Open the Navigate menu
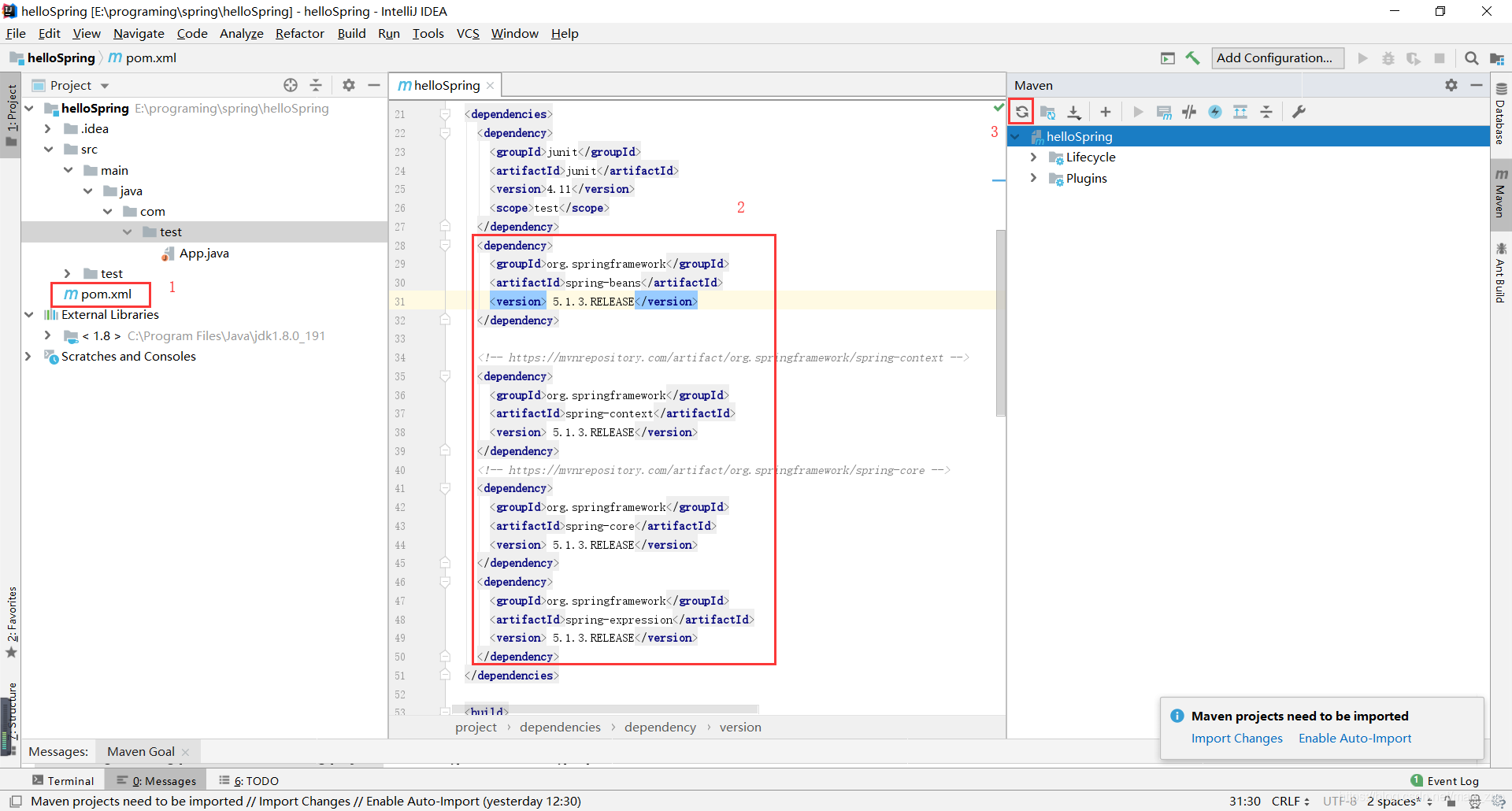Screen dimensions: 1512x811 coord(139,33)
